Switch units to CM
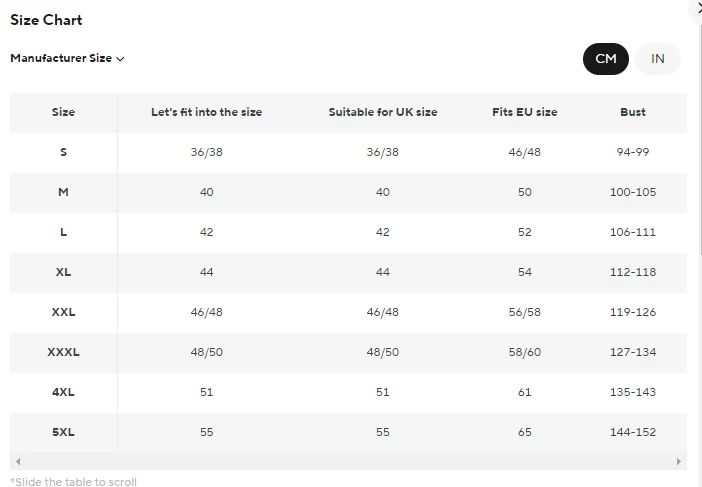The image size is (702, 487). [605, 59]
